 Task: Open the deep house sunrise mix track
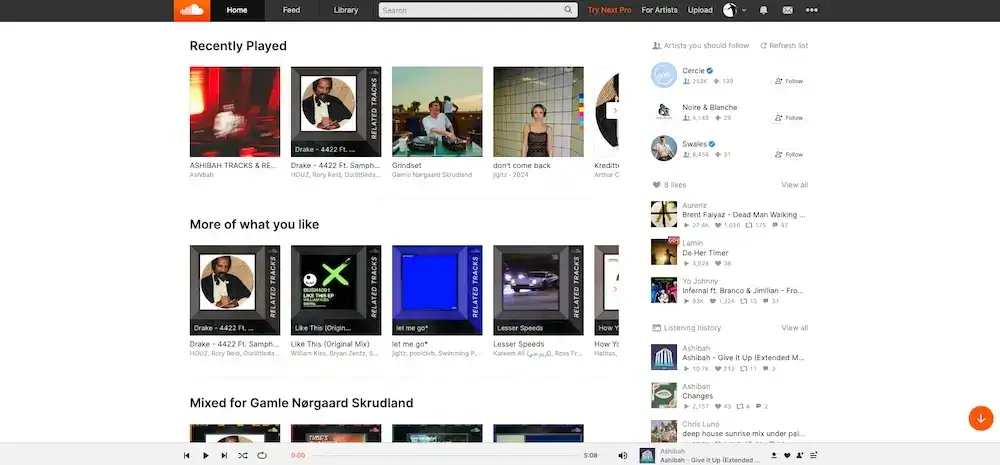tap(744, 434)
